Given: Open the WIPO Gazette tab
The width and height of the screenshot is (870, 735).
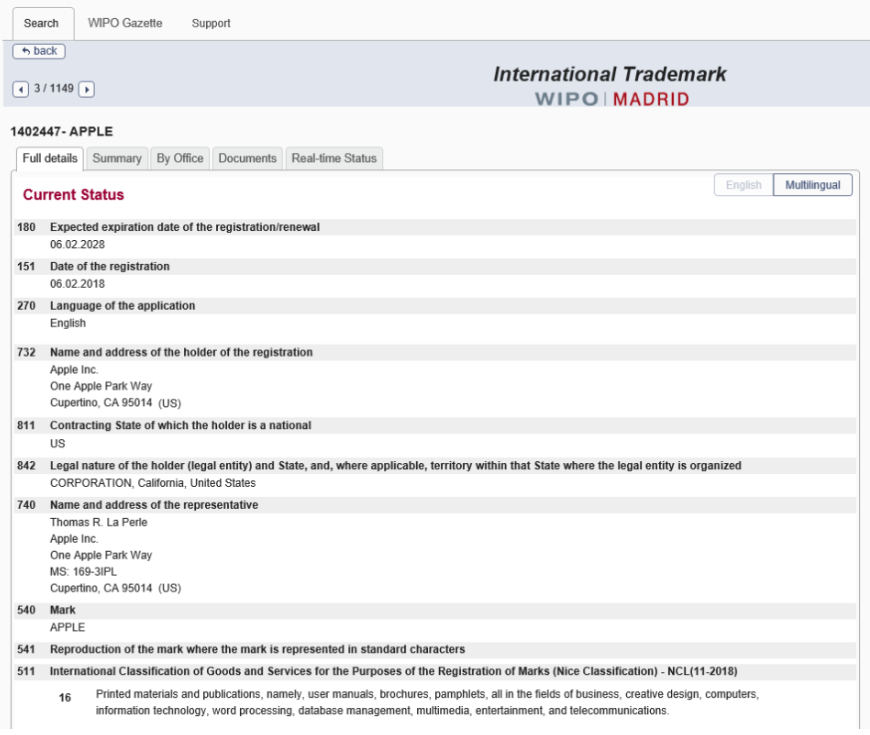Looking at the screenshot, I should (125, 23).
